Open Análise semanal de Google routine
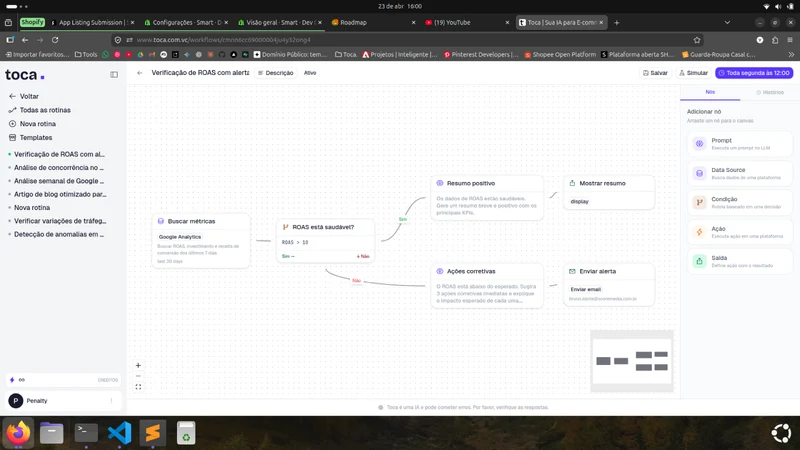800x450 pixels. pos(59,181)
